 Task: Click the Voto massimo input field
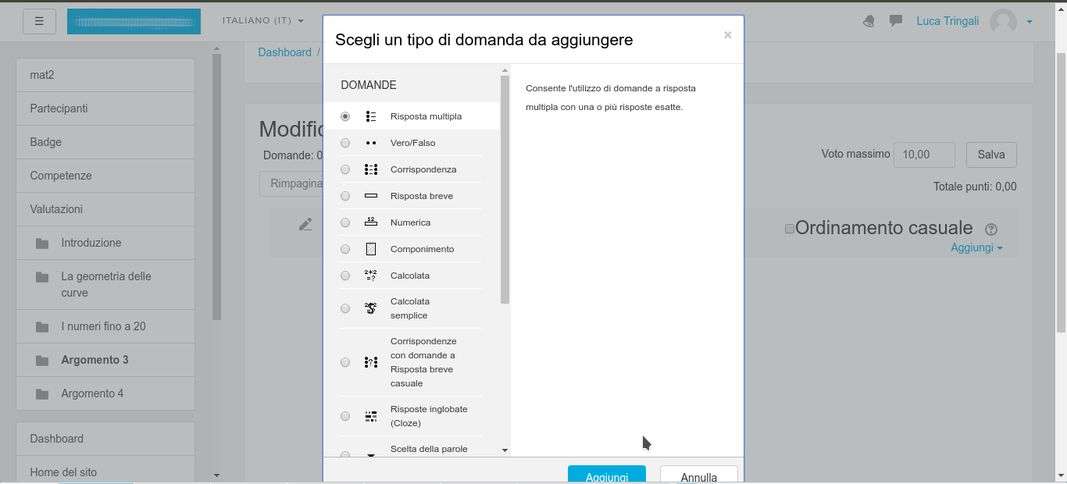pyautogui.click(x=924, y=155)
